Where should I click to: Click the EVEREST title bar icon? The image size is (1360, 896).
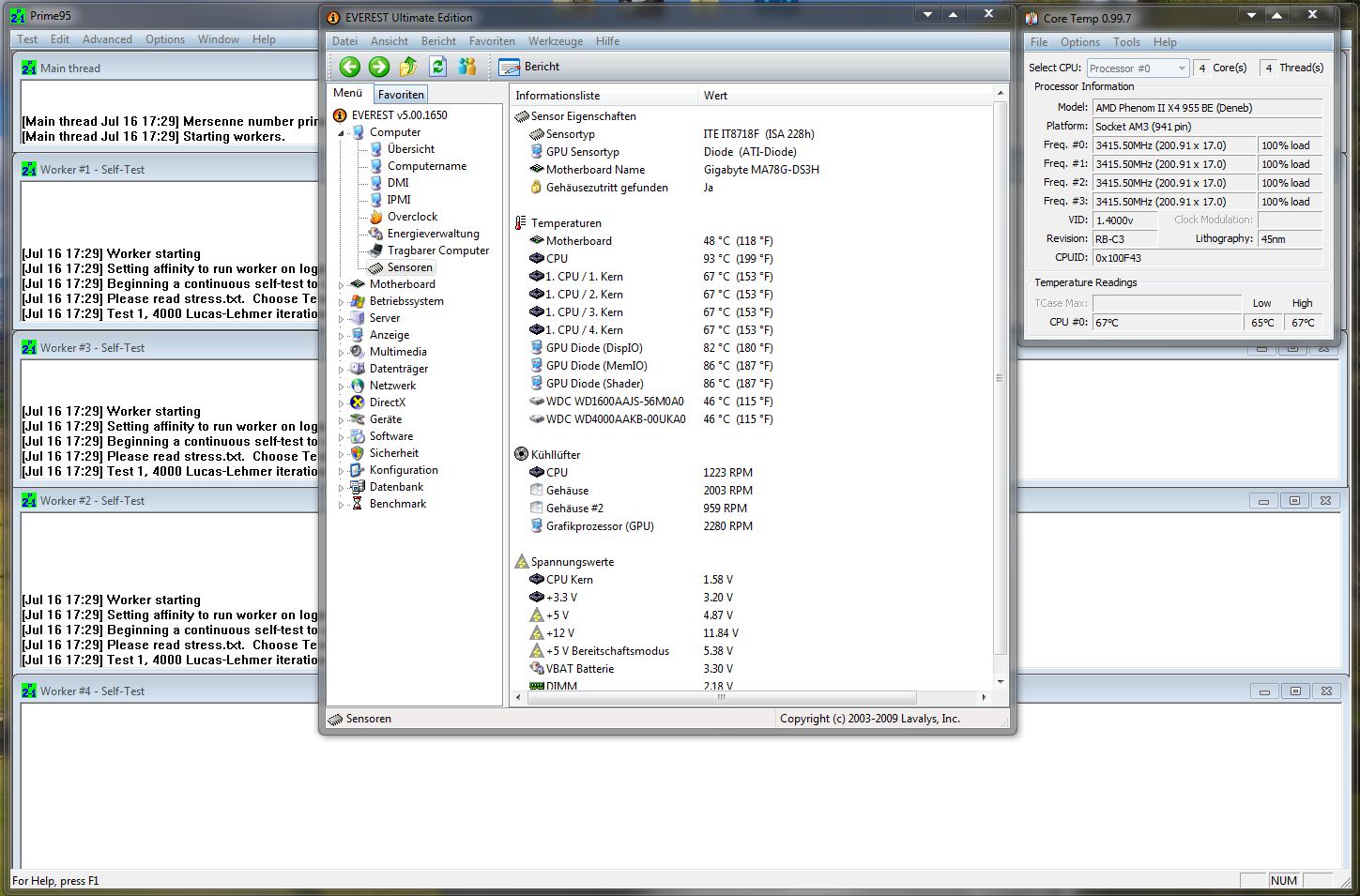pos(333,18)
